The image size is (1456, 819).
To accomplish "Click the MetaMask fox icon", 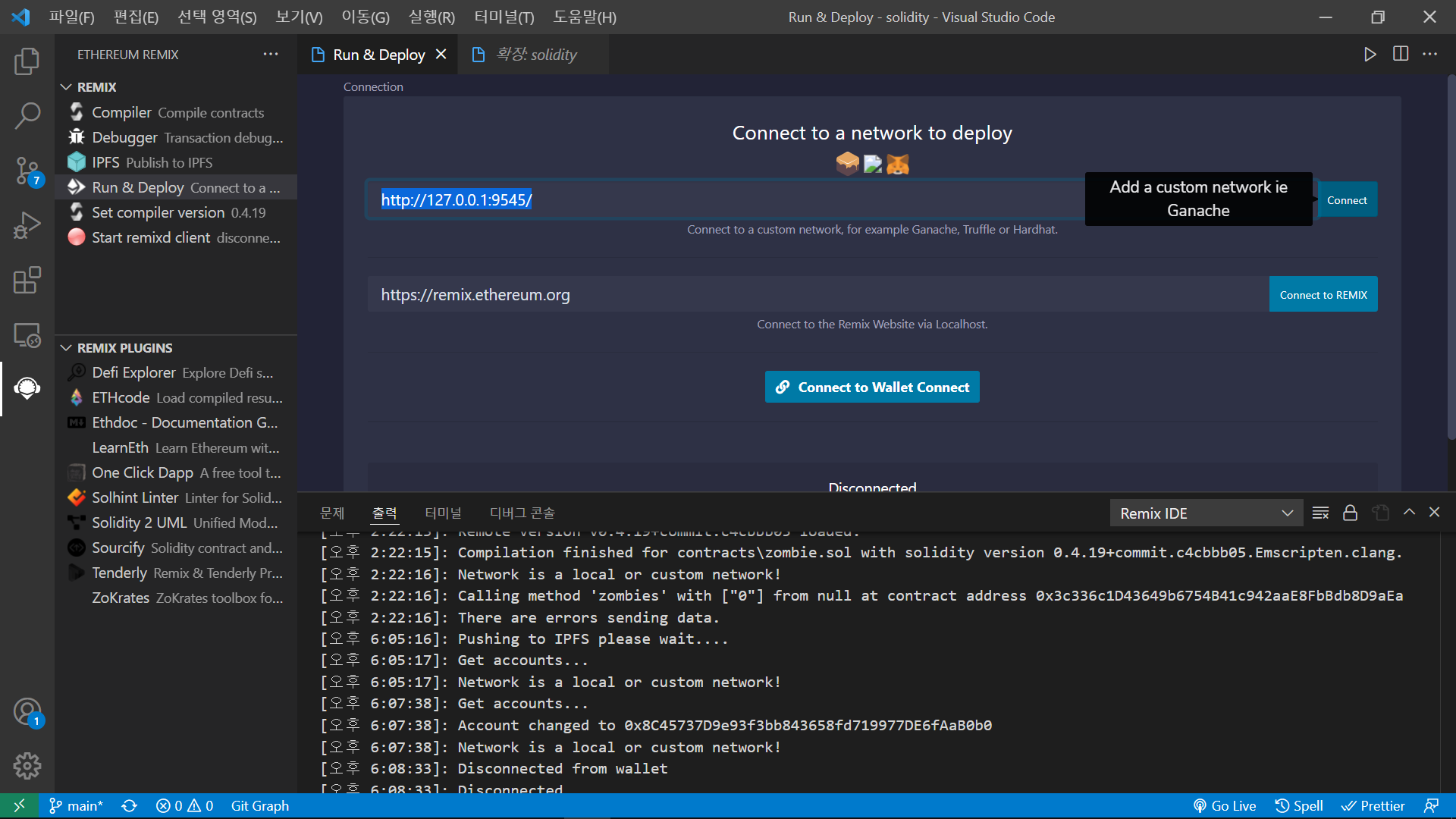I will pyautogui.click(x=898, y=164).
